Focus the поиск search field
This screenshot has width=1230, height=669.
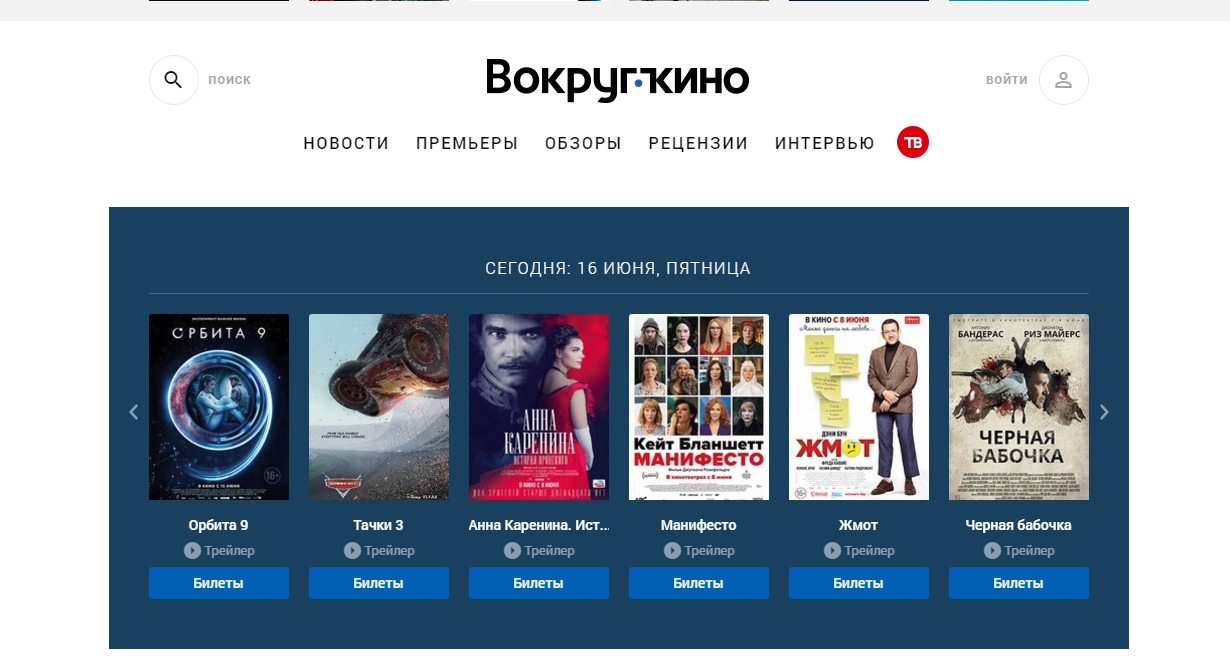pos(230,80)
